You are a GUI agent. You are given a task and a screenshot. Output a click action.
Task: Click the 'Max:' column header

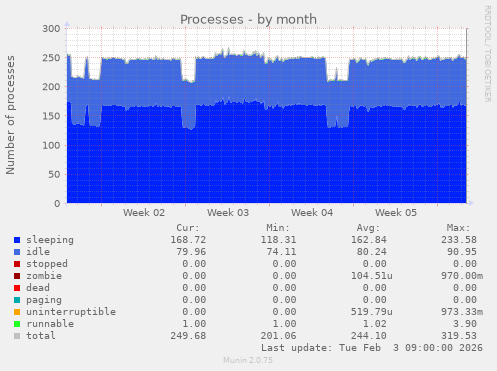458,228
